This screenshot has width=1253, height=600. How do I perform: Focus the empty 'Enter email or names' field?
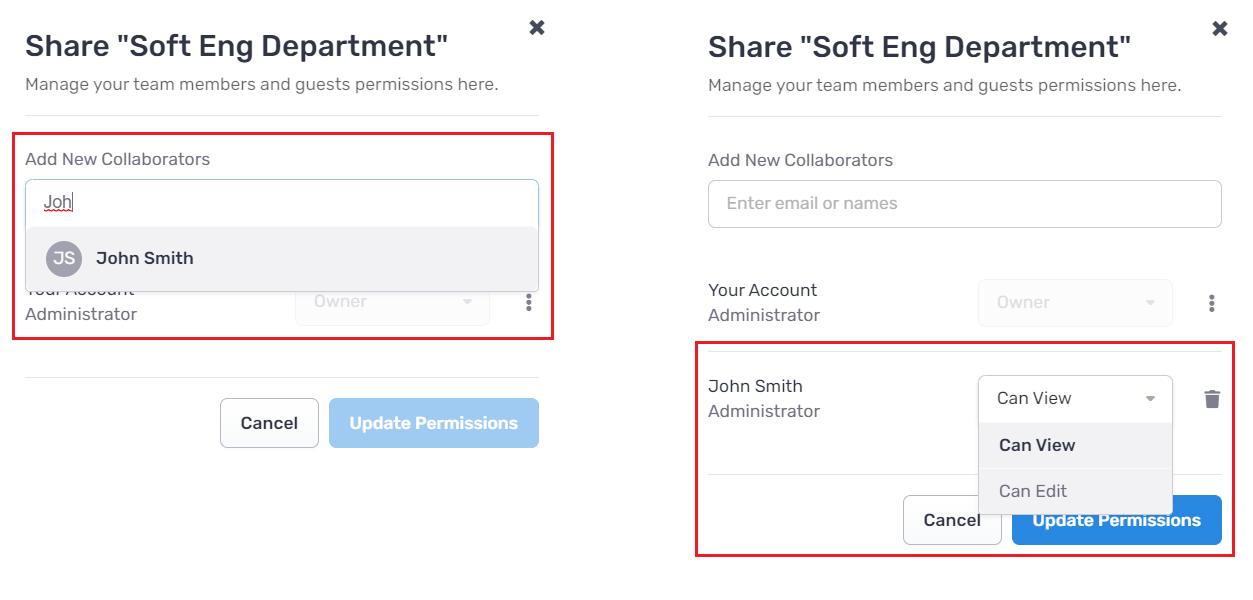tap(965, 204)
